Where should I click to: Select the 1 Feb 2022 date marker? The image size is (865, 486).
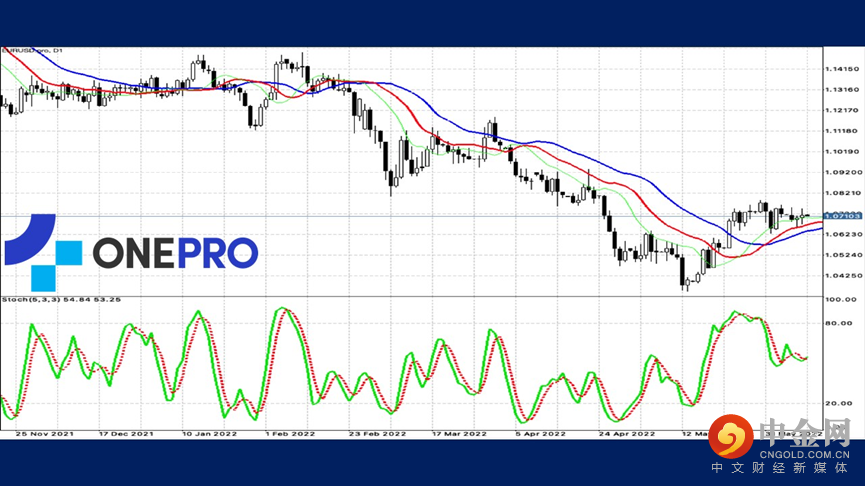(x=290, y=434)
